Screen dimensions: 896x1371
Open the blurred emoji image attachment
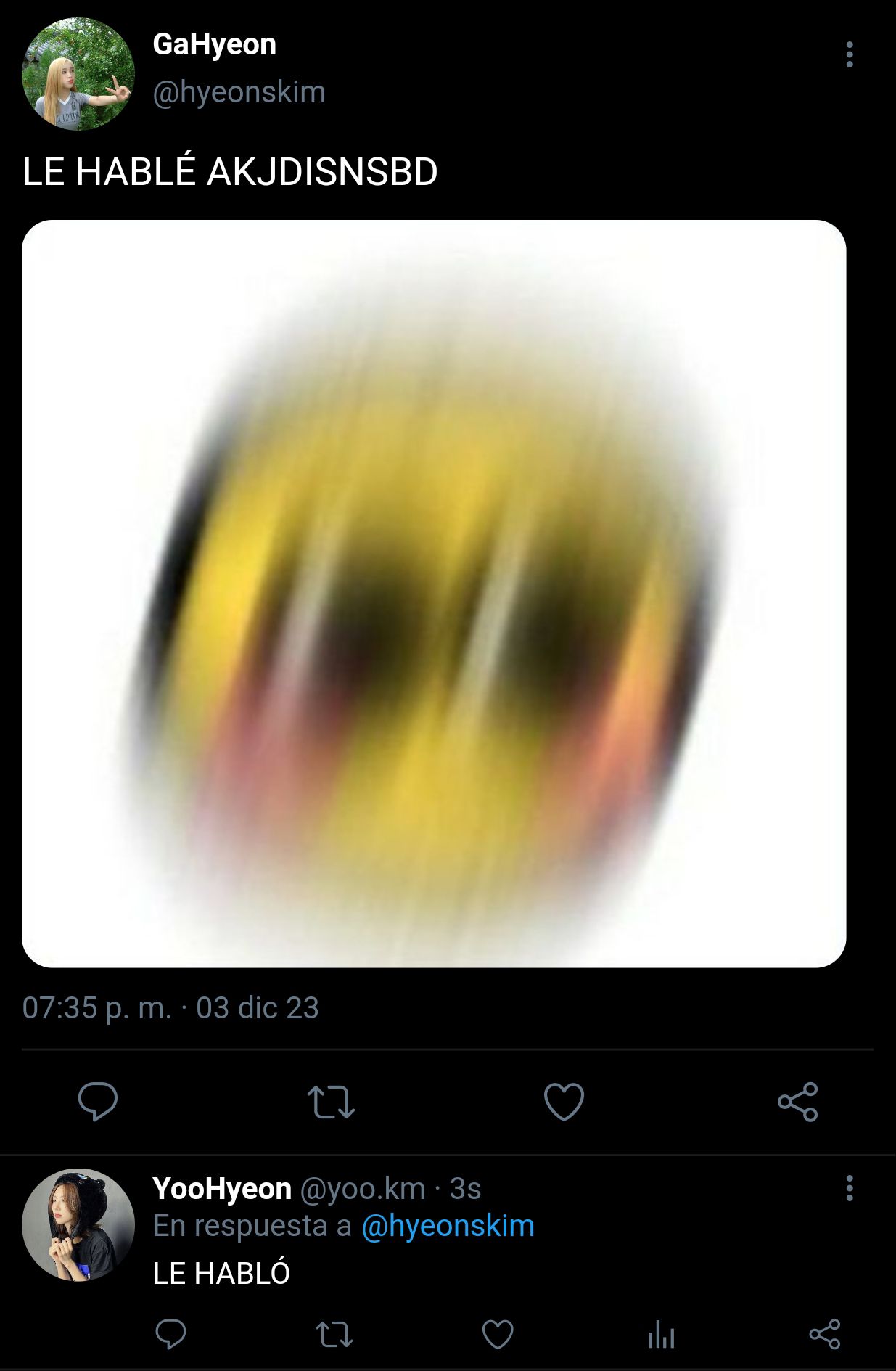click(x=434, y=594)
